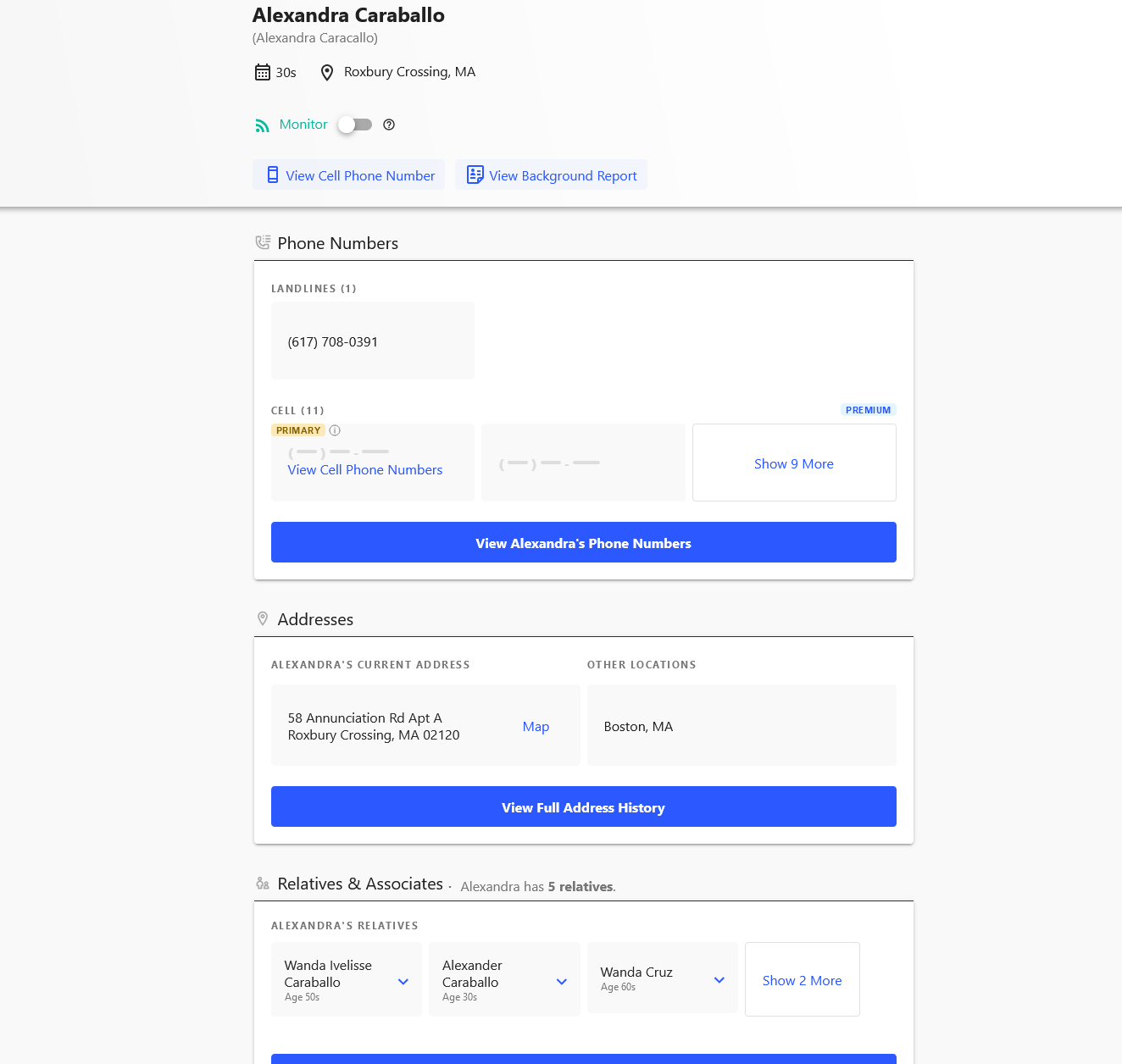
Task: Click View Alexandra's Phone Numbers button
Action: [584, 542]
